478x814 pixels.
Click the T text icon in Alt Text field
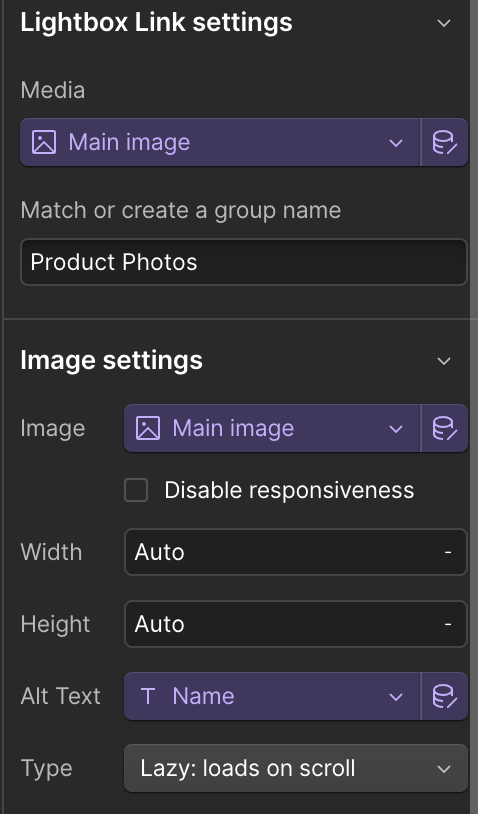pyautogui.click(x=147, y=696)
